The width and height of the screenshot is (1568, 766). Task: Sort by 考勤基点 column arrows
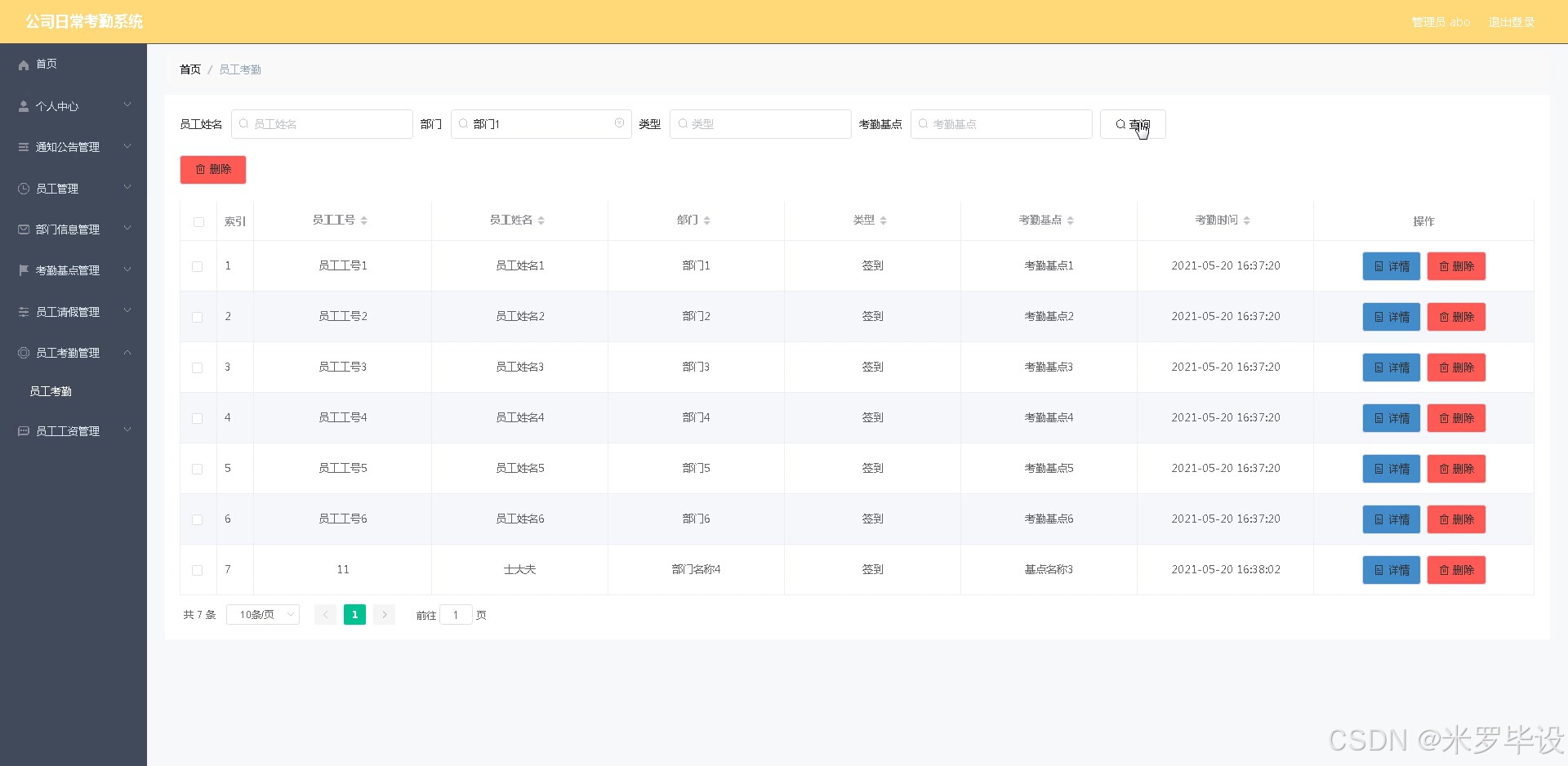tap(1070, 220)
